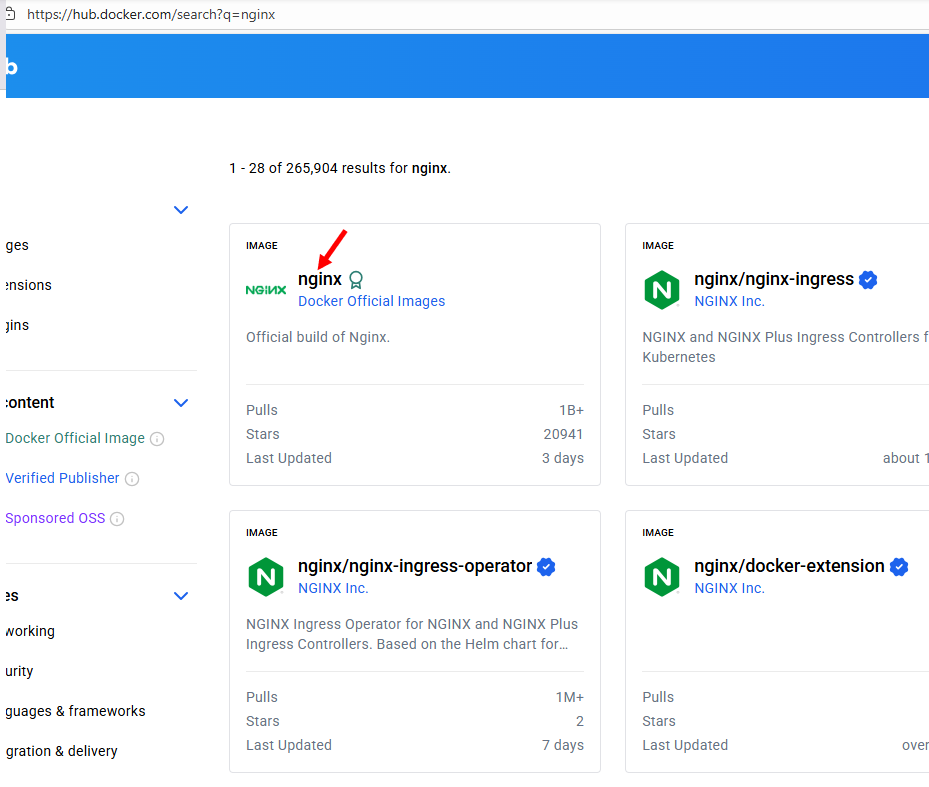929x787 pixels.
Task: Collapse the topmost filter section chevron
Action: 181,210
